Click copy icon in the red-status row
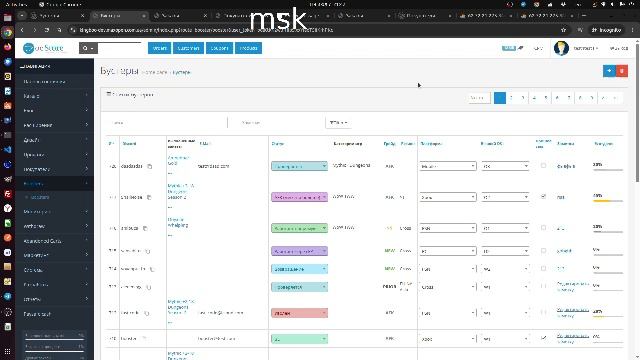This screenshot has height=360, width=640. [x=147, y=313]
